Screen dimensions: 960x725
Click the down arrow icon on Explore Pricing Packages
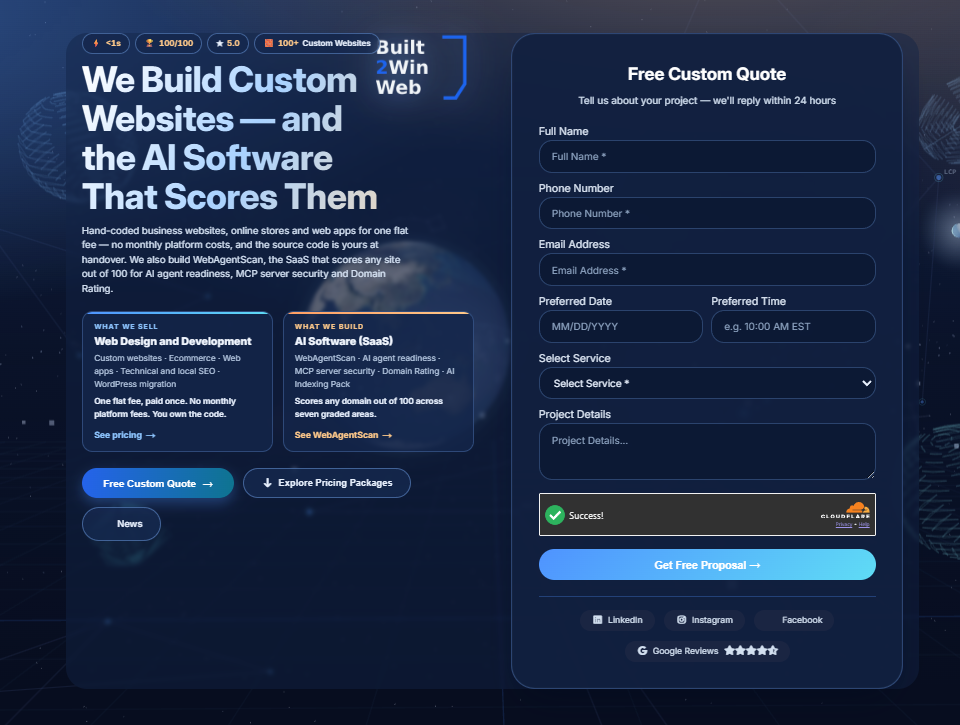268,483
